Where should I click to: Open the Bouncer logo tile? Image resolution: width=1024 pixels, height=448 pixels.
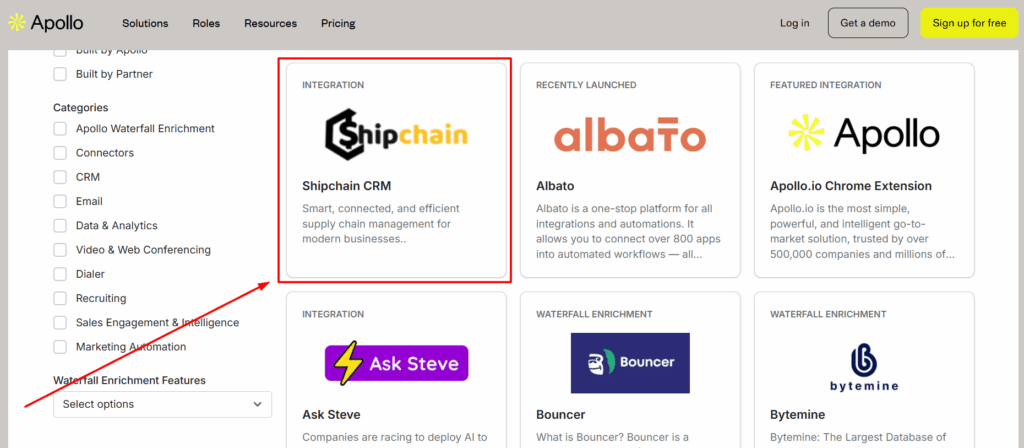click(630, 363)
